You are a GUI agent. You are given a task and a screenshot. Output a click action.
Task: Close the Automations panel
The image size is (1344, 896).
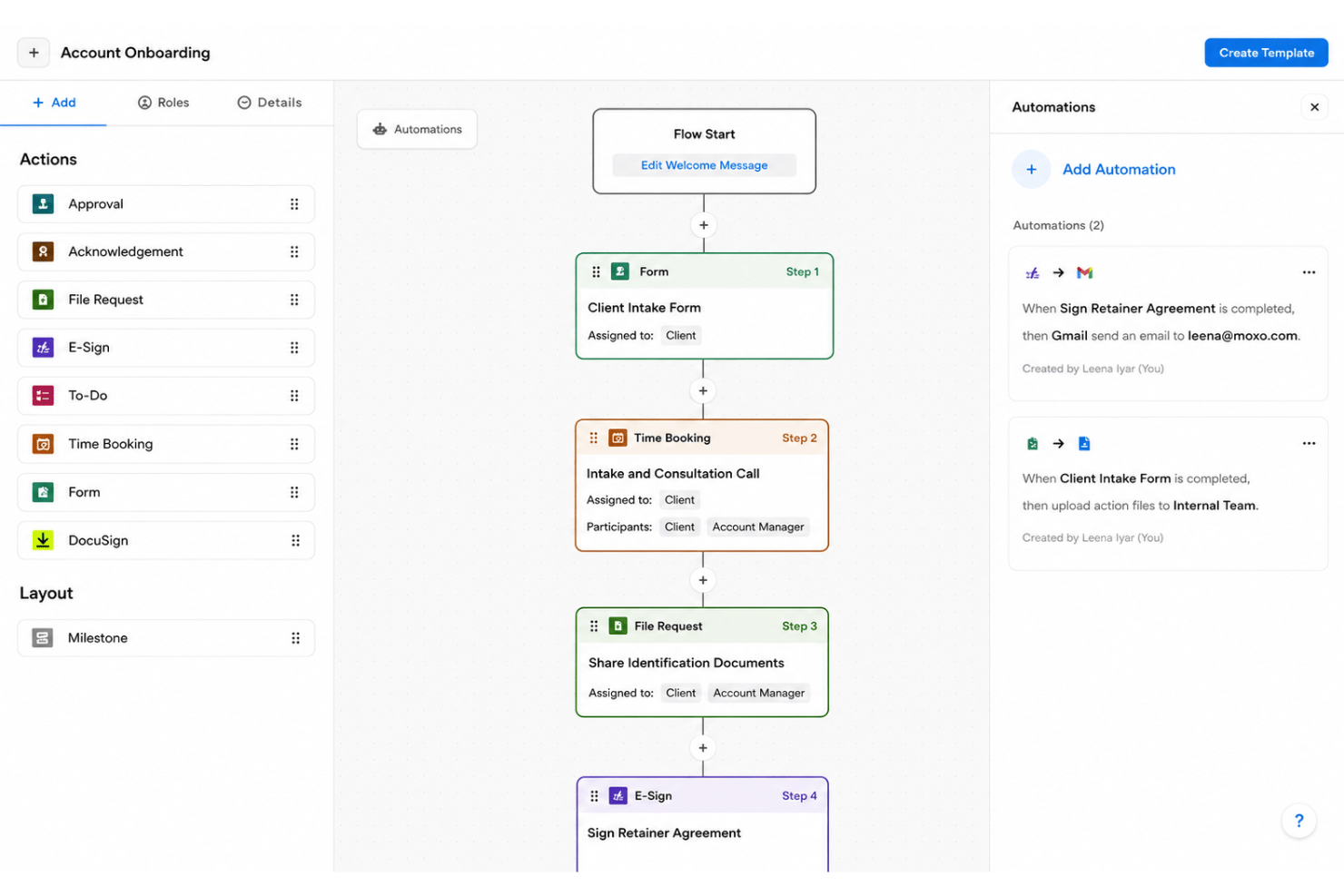[1314, 107]
